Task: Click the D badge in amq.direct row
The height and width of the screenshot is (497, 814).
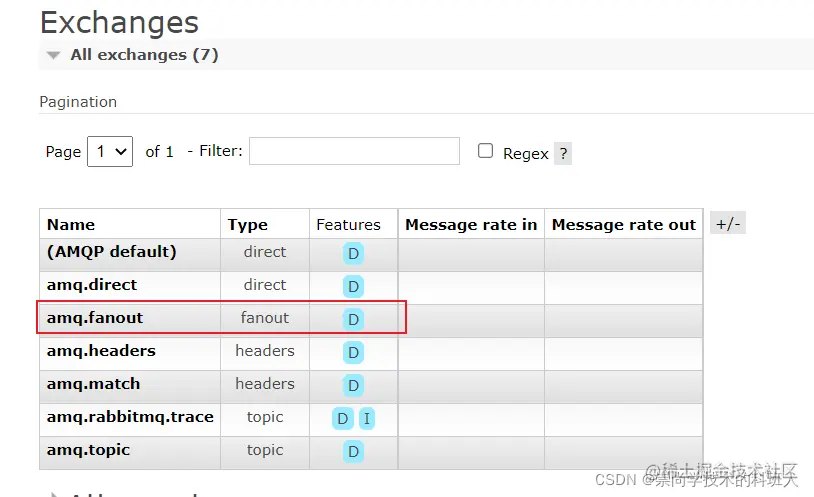Action: coord(353,286)
